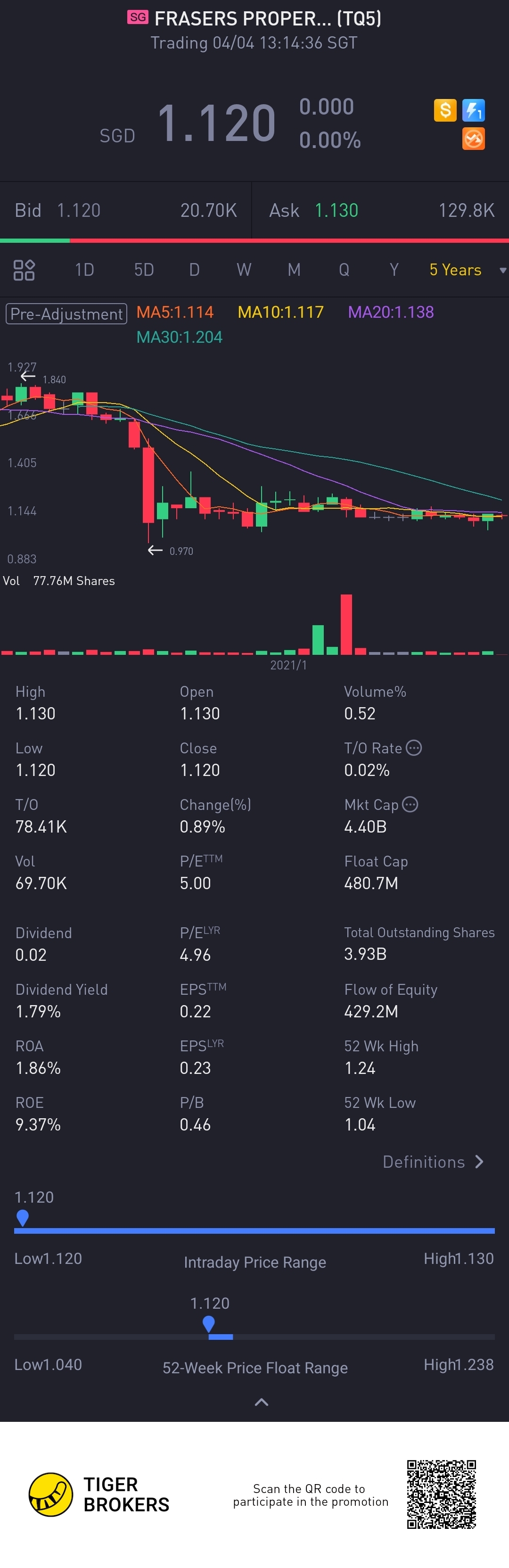The height and width of the screenshot is (1568, 509).
Task: Select the W weekly chart tab
Action: tap(244, 270)
